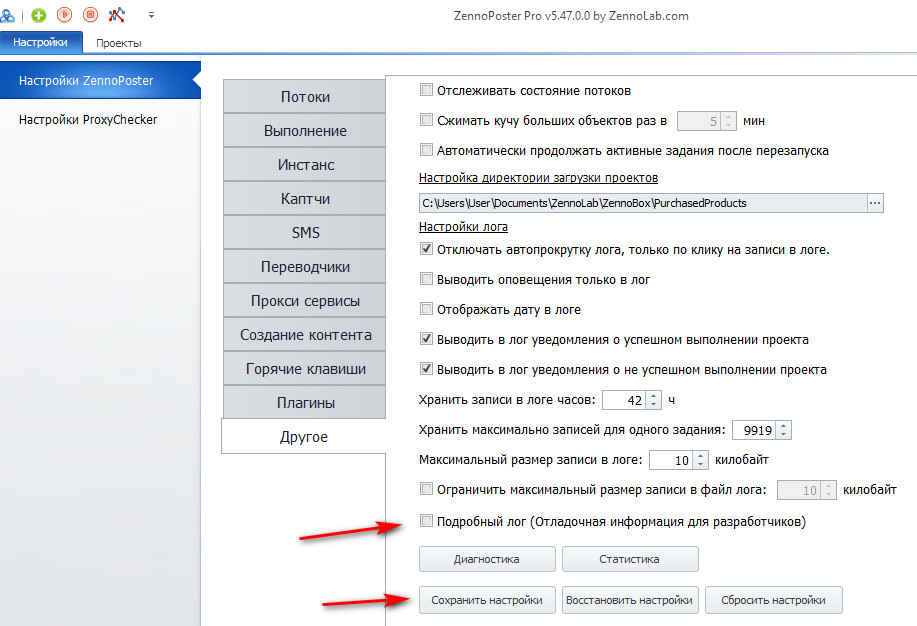This screenshot has width=917, height=626.
Task: Open the Создание контента settings tab
Action: 305,335
